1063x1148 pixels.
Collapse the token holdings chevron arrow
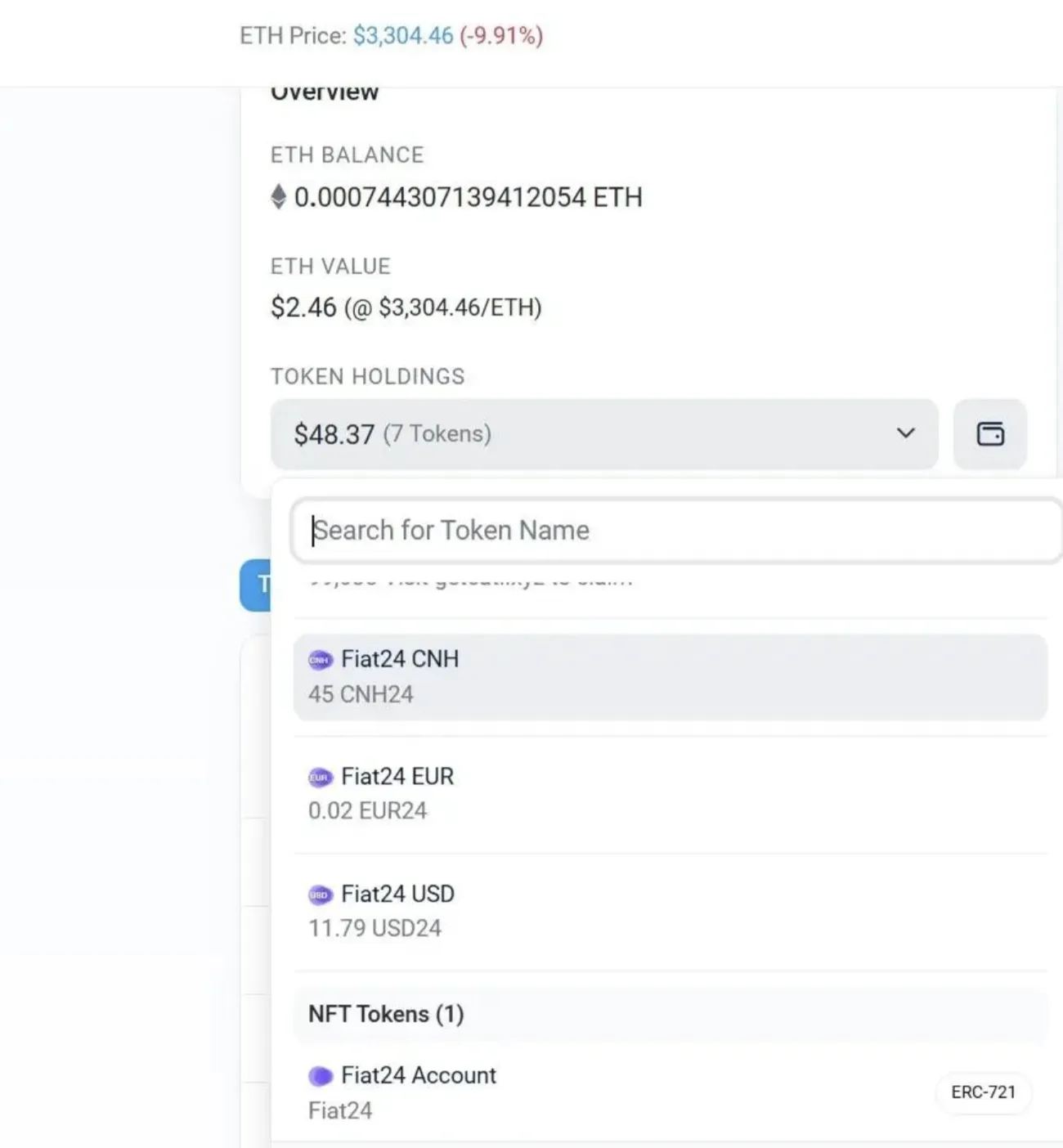coord(905,433)
